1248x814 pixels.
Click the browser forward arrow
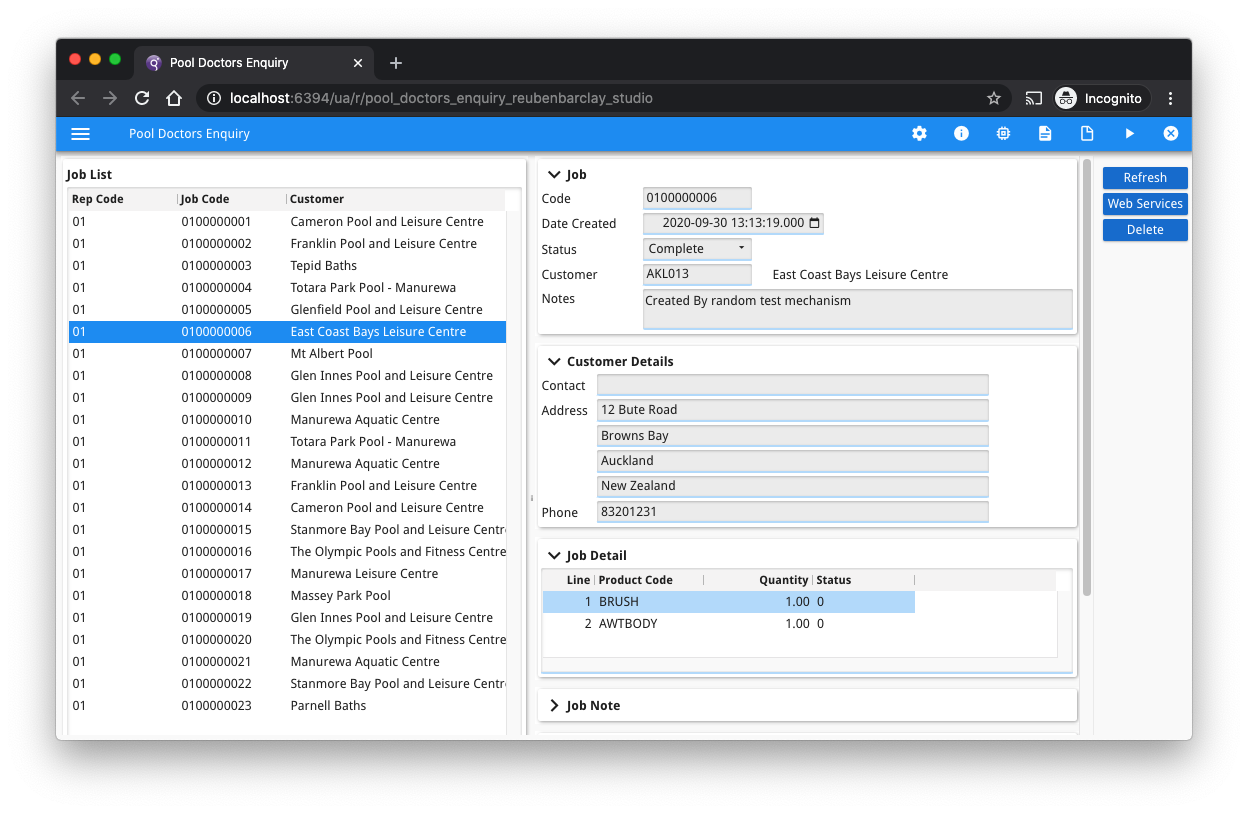point(110,98)
